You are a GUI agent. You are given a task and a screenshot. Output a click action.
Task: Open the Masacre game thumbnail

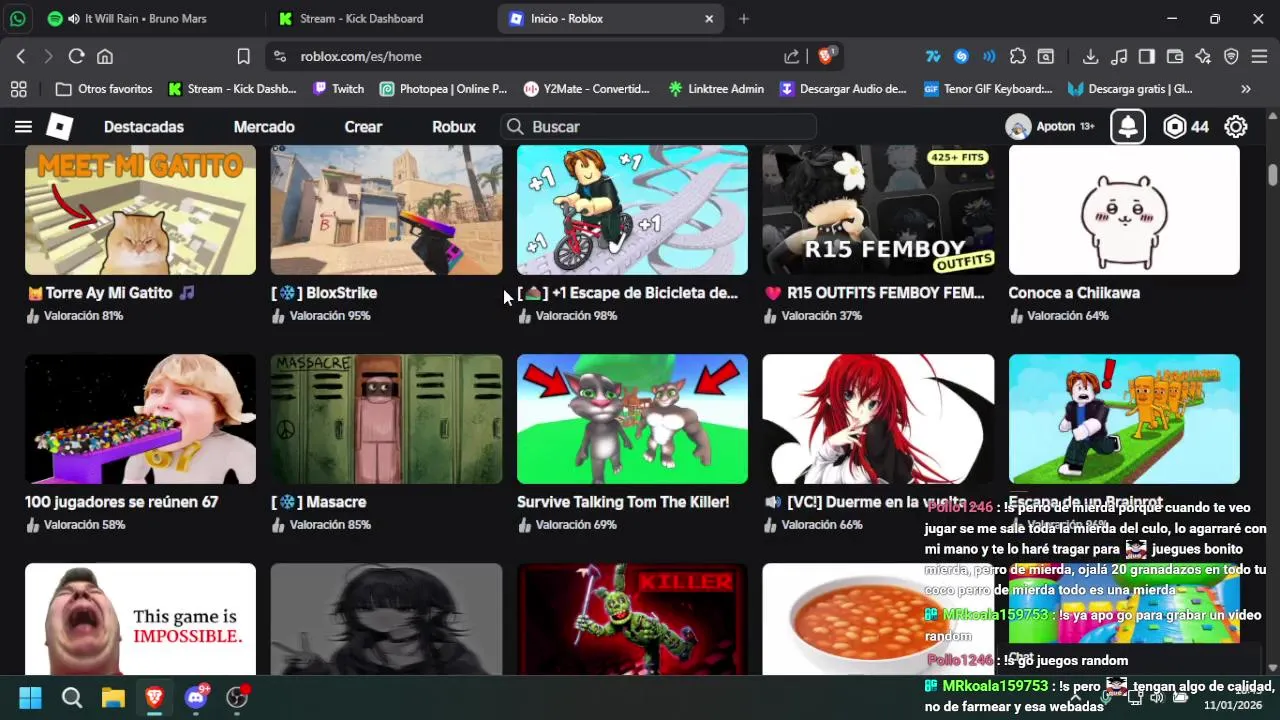[x=386, y=419]
